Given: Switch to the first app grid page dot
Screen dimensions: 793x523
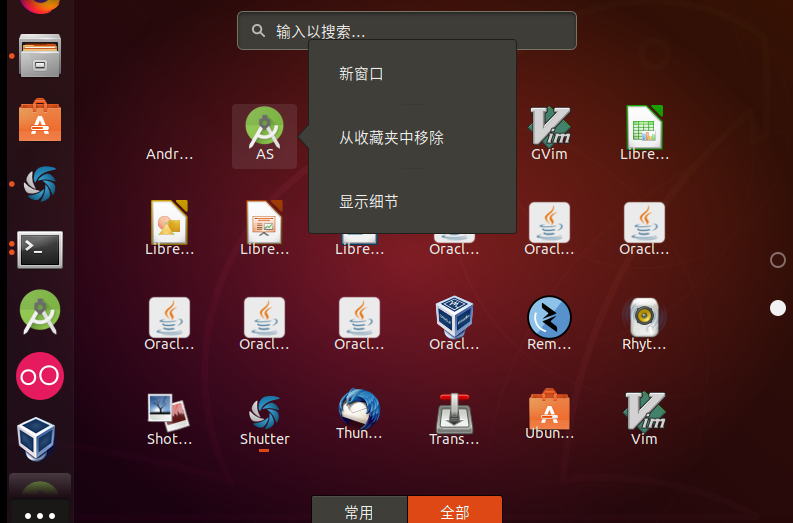Looking at the screenshot, I should coord(778,260).
